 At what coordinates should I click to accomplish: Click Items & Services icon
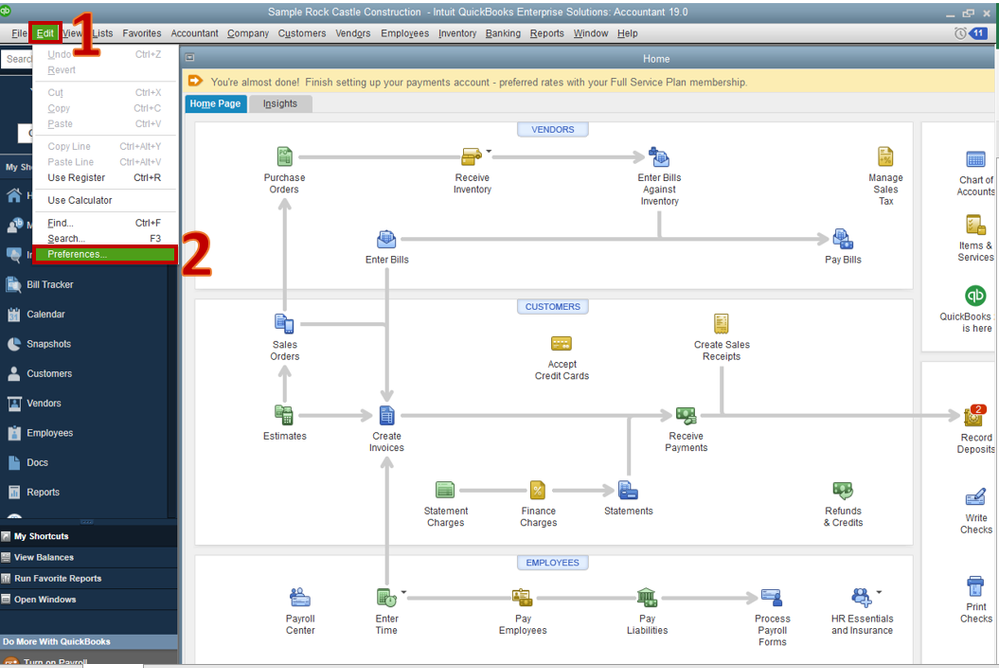[x=975, y=225]
